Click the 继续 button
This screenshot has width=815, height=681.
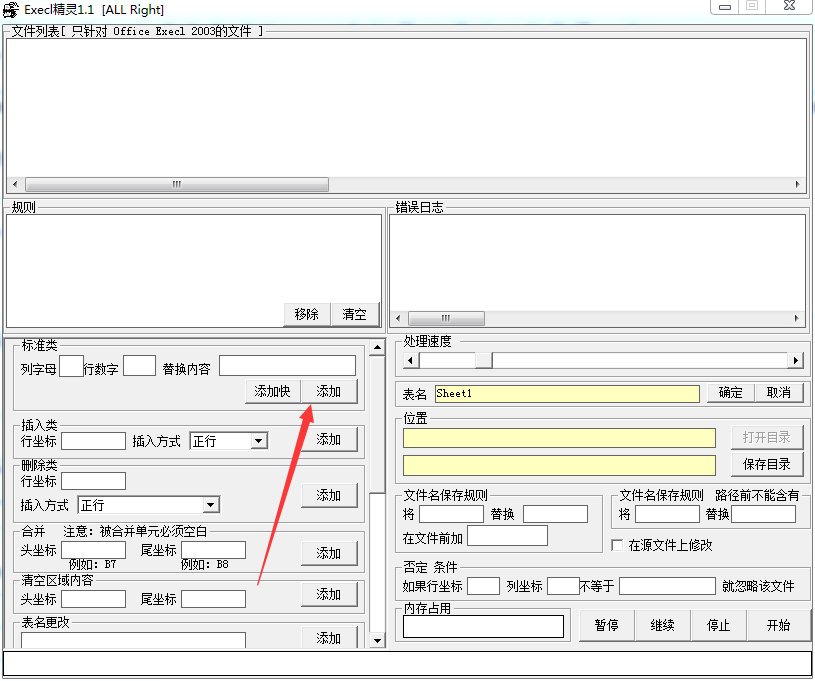tap(663, 625)
